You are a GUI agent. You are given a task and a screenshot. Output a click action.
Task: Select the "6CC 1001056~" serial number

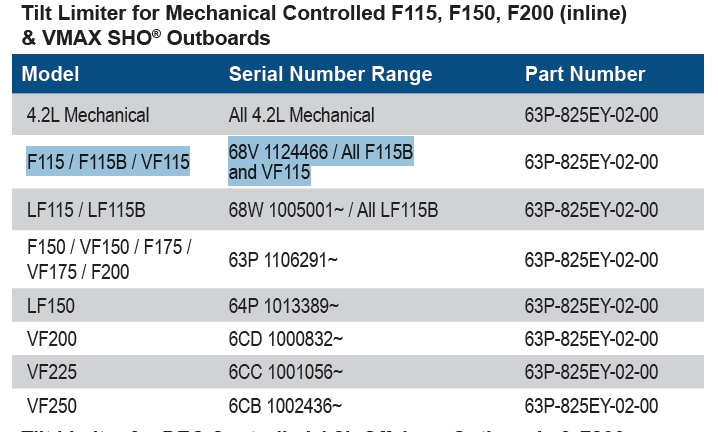(x=286, y=372)
